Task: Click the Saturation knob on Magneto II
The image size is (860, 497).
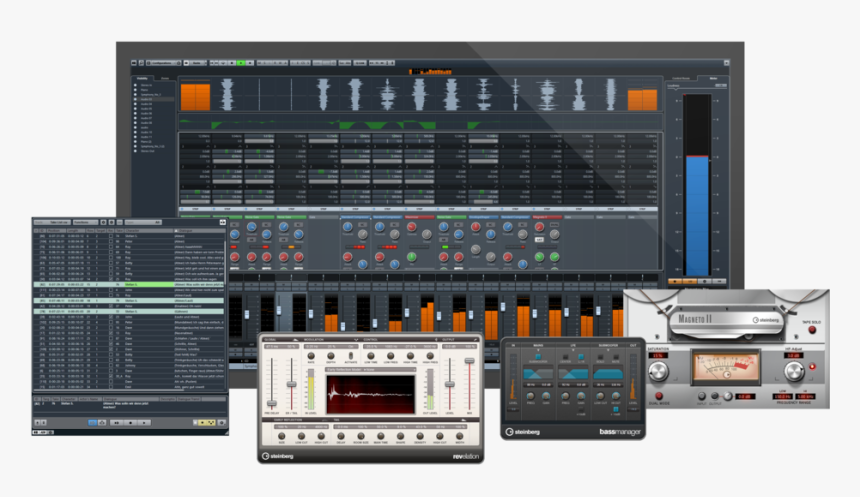Action: click(x=659, y=371)
